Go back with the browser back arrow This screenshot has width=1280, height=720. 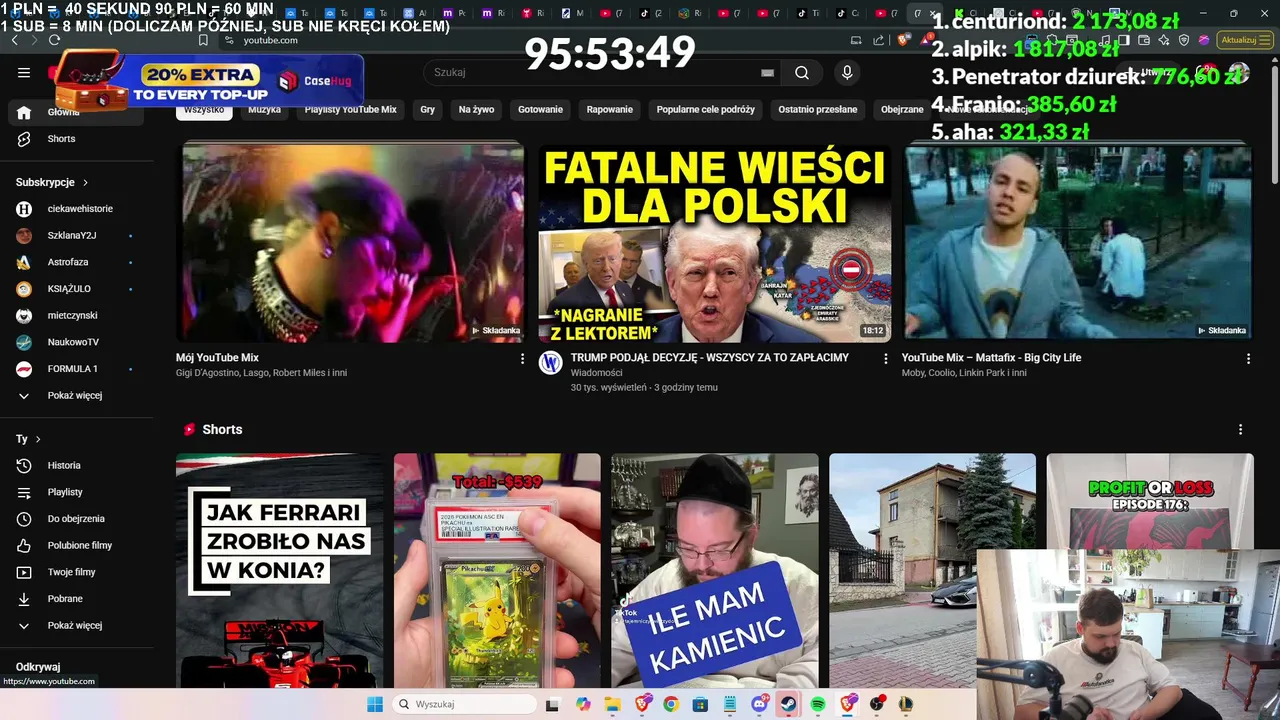click(14, 40)
